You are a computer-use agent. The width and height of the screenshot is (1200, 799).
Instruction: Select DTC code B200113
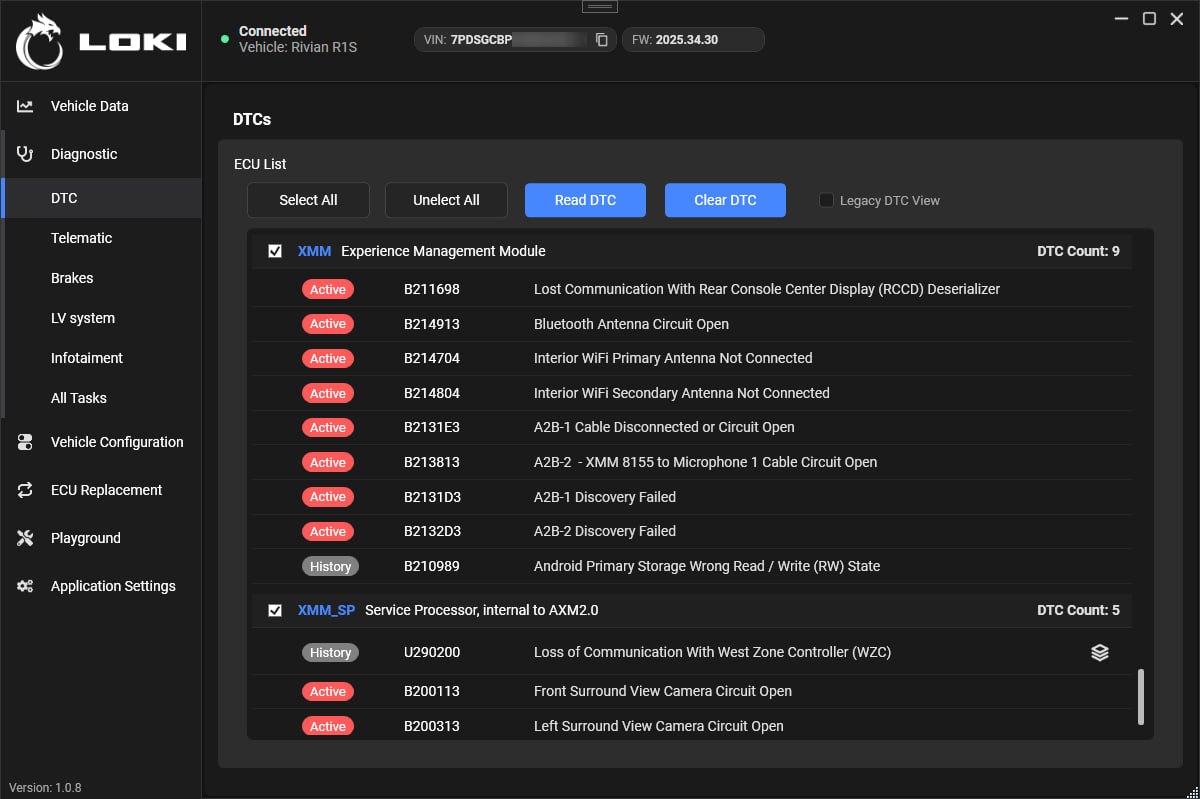[432, 691]
